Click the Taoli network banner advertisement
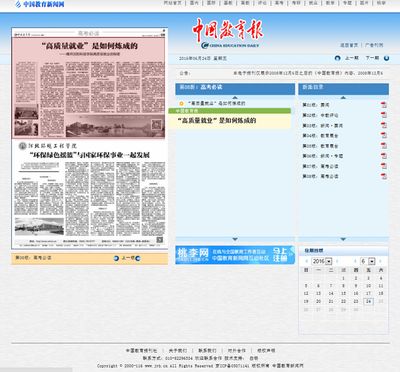The image size is (400, 372). pos(235,255)
